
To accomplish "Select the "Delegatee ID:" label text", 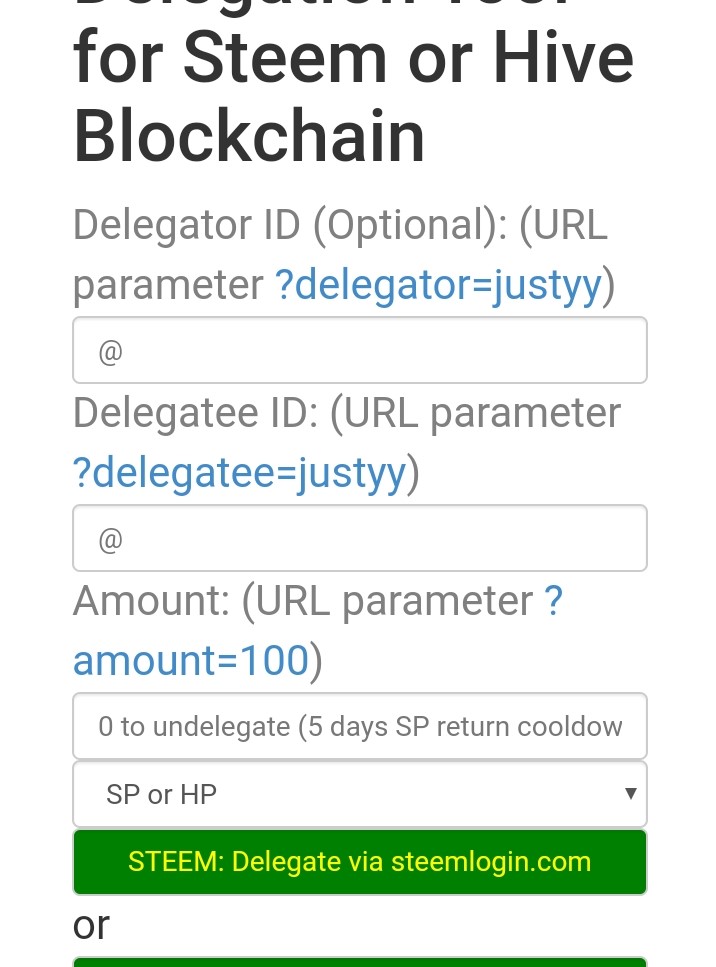I will [196, 413].
